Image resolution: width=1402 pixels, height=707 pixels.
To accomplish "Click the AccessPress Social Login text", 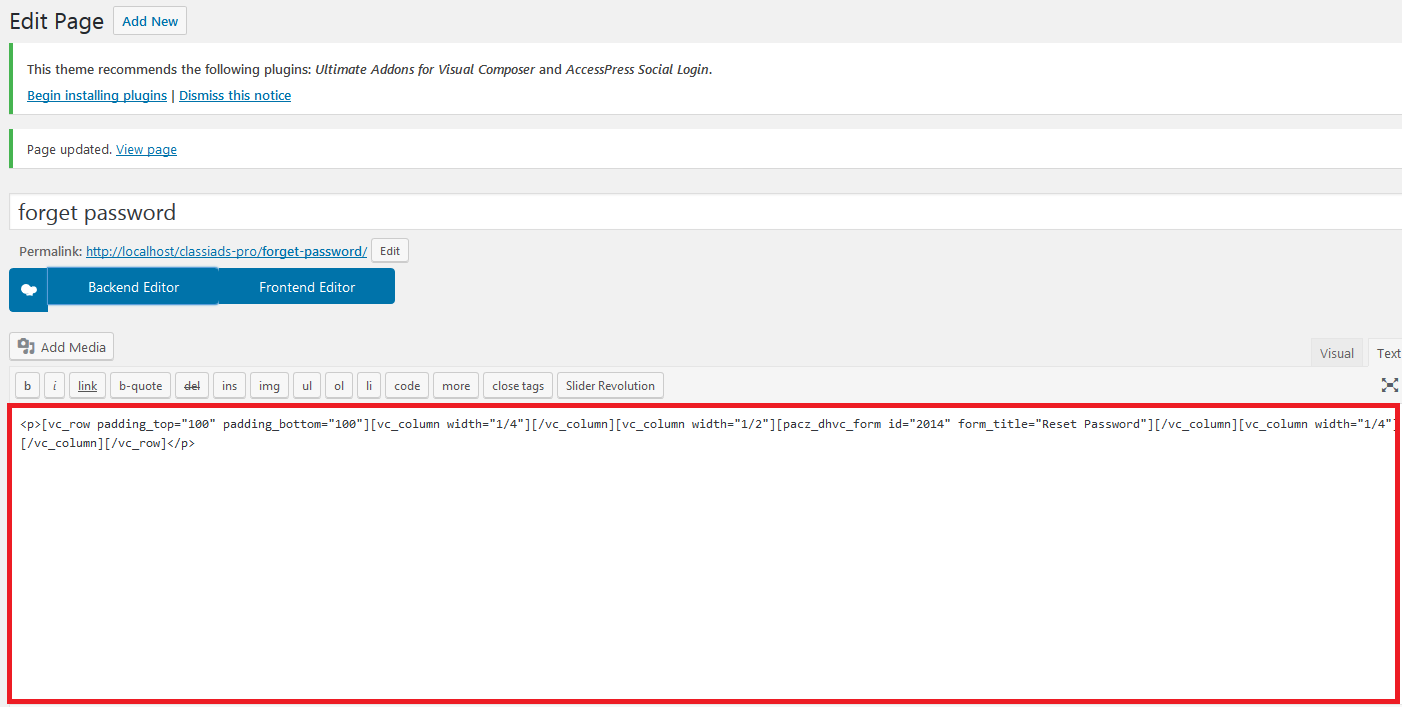I will [638, 70].
